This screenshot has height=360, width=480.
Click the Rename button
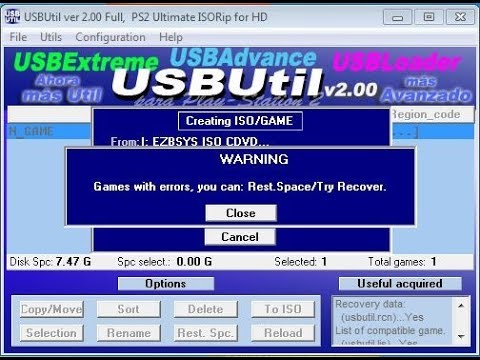[129, 333]
